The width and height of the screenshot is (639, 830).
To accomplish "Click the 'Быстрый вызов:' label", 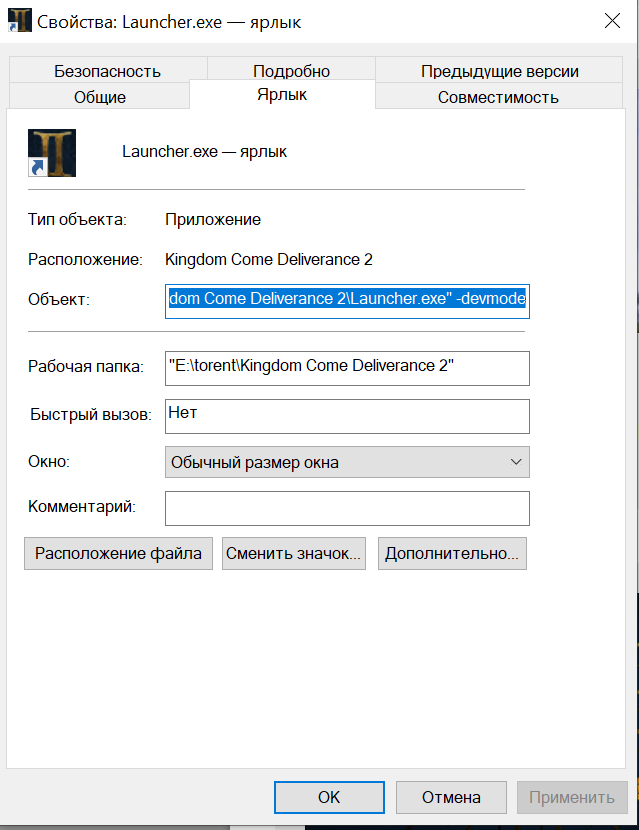I will coord(91,414).
